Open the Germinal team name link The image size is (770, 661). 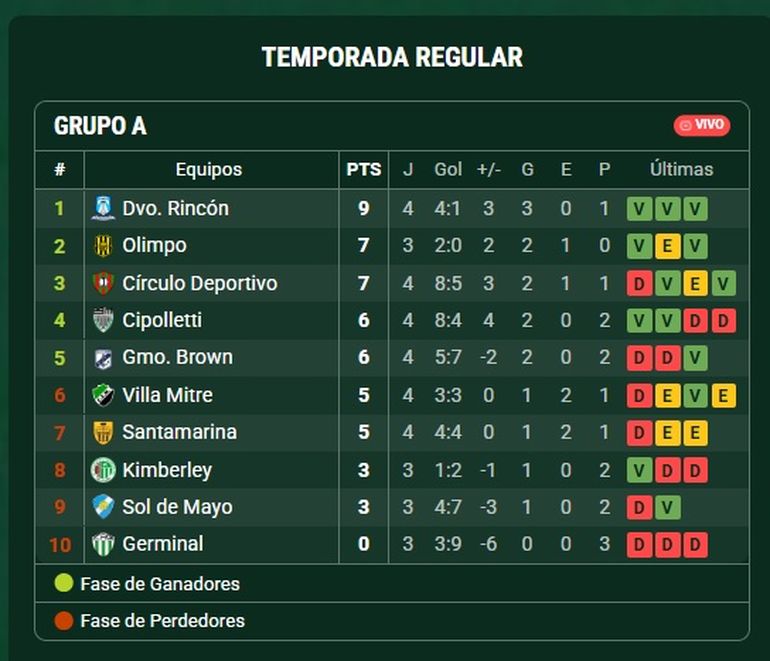click(162, 544)
